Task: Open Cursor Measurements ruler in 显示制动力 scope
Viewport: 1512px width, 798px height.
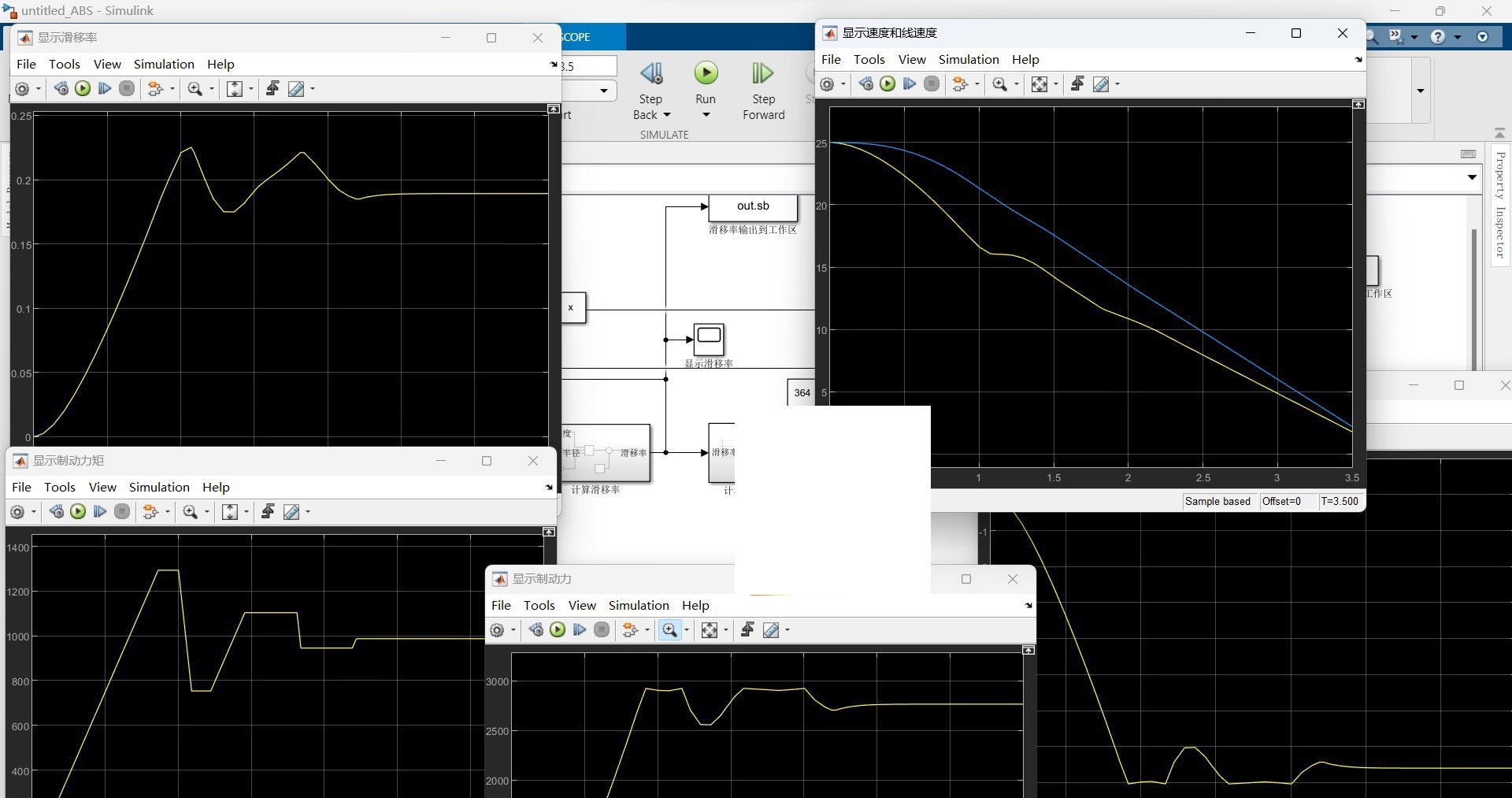Action: pyautogui.click(x=771, y=630)
